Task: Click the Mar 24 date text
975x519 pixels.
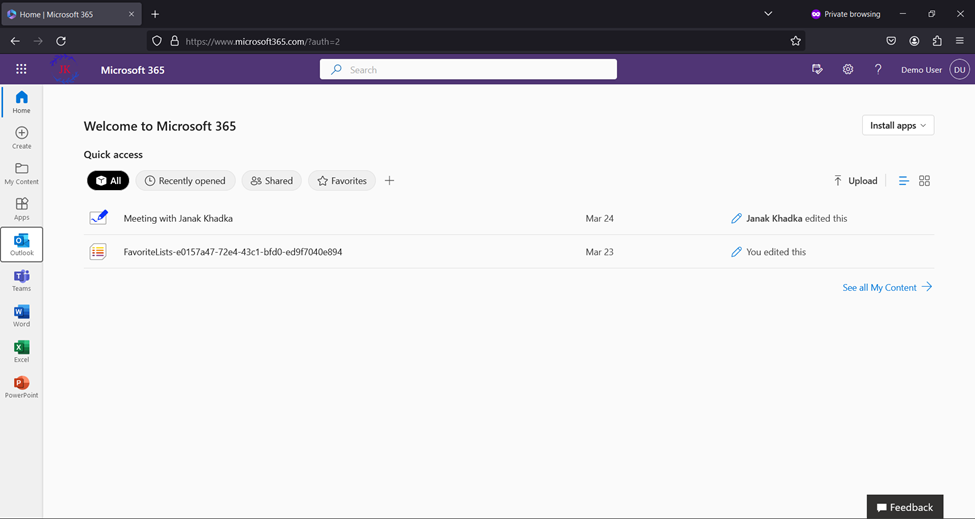Action: pos(599,218)
